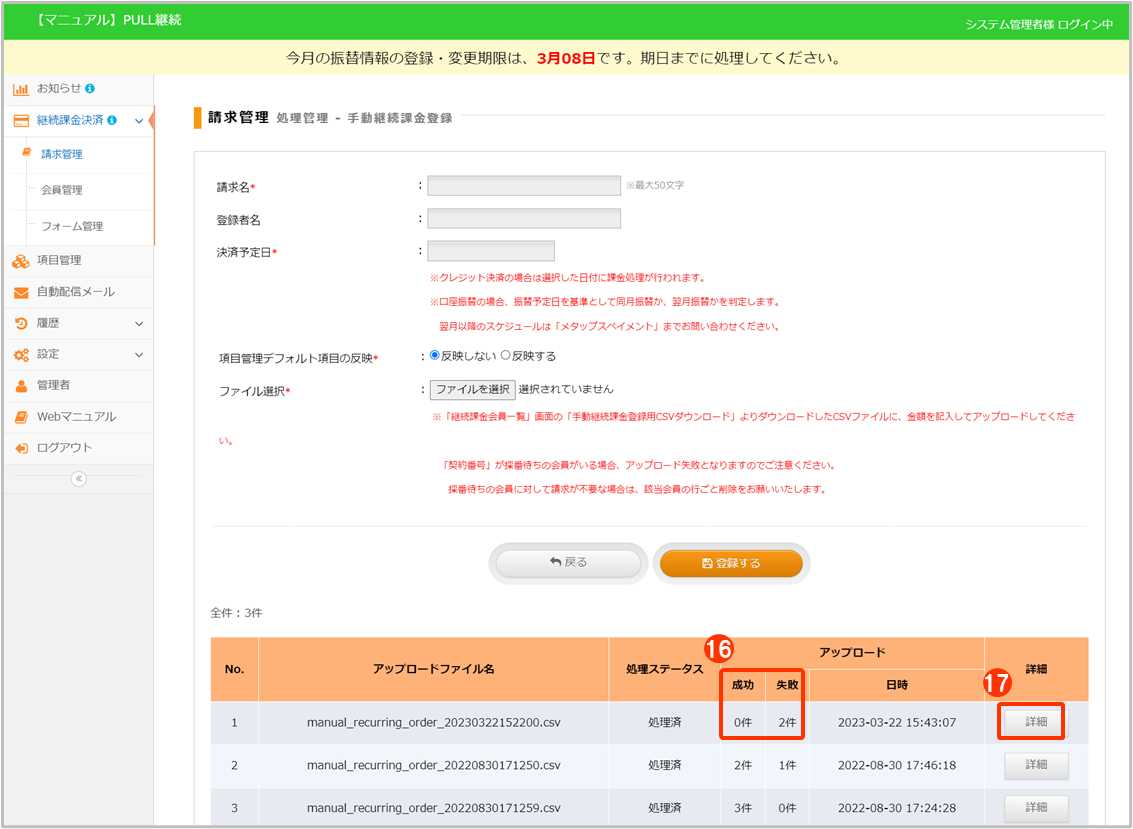The image size is (1133, 829).
Task: Open 会員管理 in the sidebar
Action: (x=62, y=190)
